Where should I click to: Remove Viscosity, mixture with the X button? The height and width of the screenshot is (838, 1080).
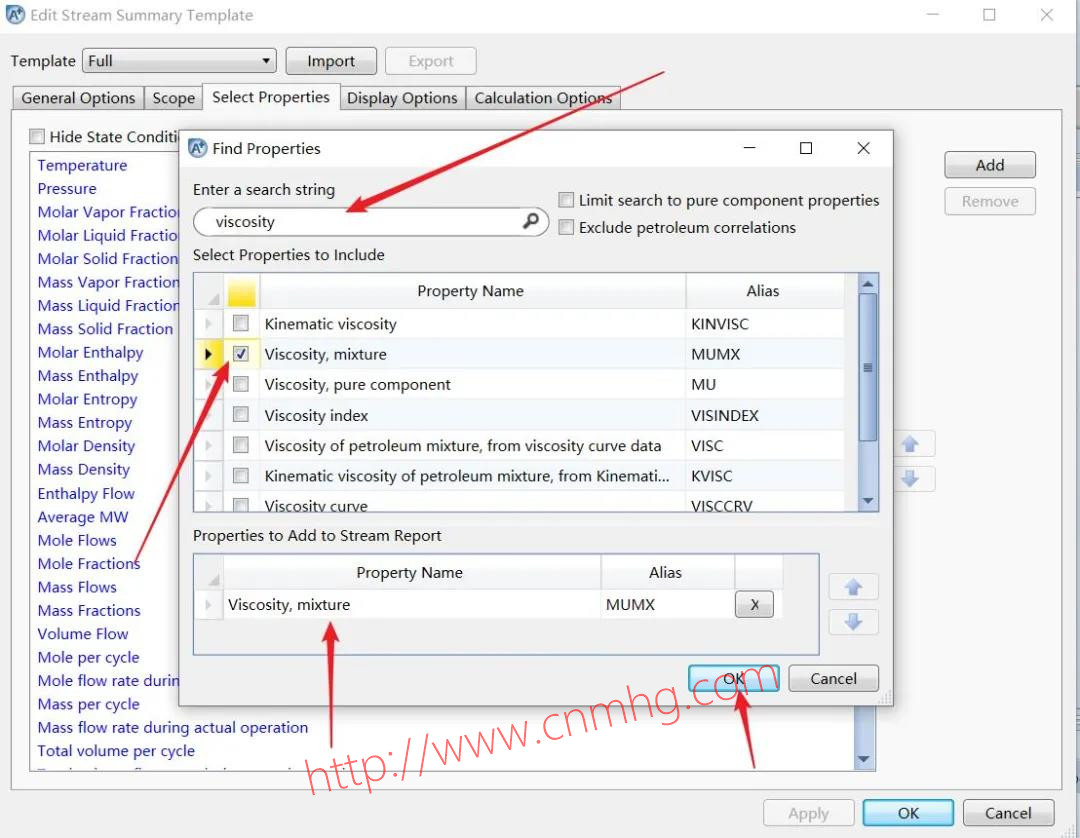point(754,605)
